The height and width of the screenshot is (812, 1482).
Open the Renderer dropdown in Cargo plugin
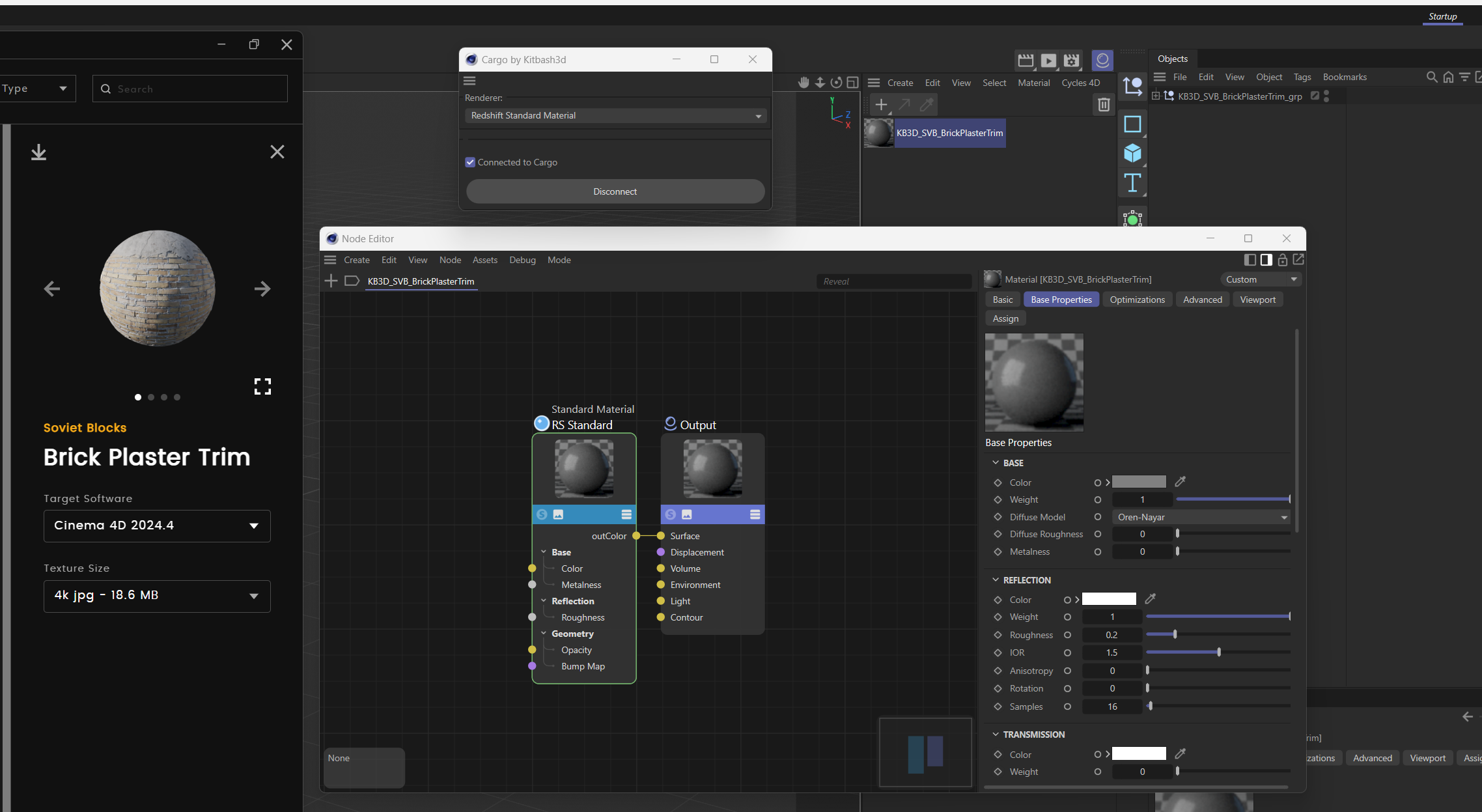pos(615,115)
